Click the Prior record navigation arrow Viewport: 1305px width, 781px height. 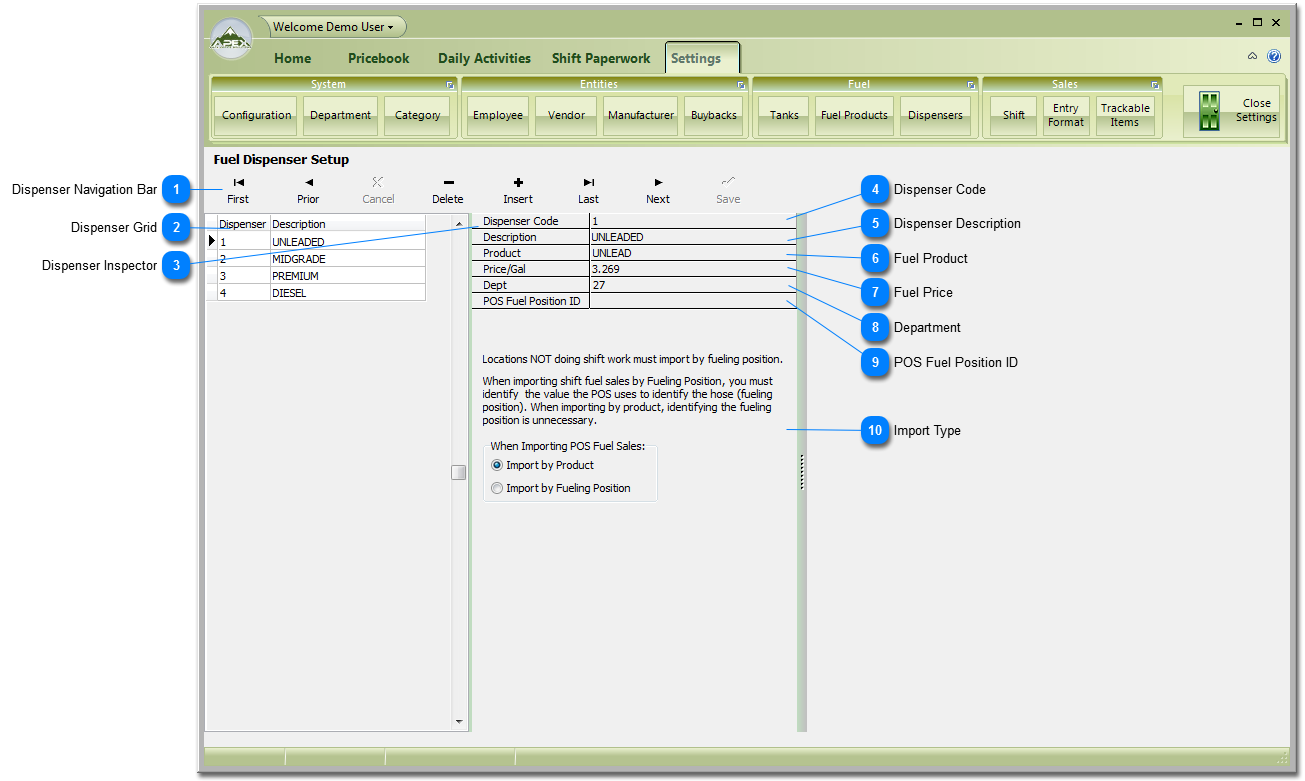[x=308, y=190]
